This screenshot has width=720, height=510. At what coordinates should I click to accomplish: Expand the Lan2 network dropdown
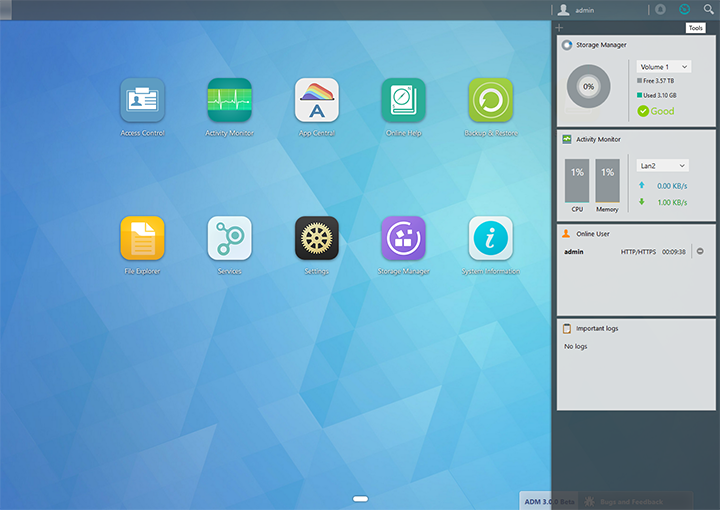pos(662,165)
